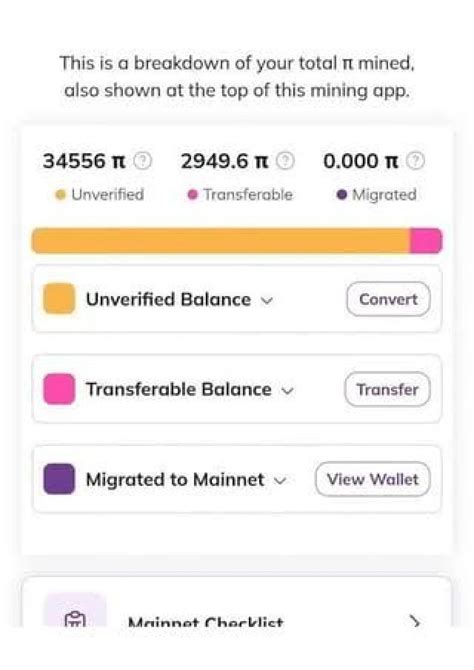Open the help icon beside 0.000 π

[x=415, y=161]
